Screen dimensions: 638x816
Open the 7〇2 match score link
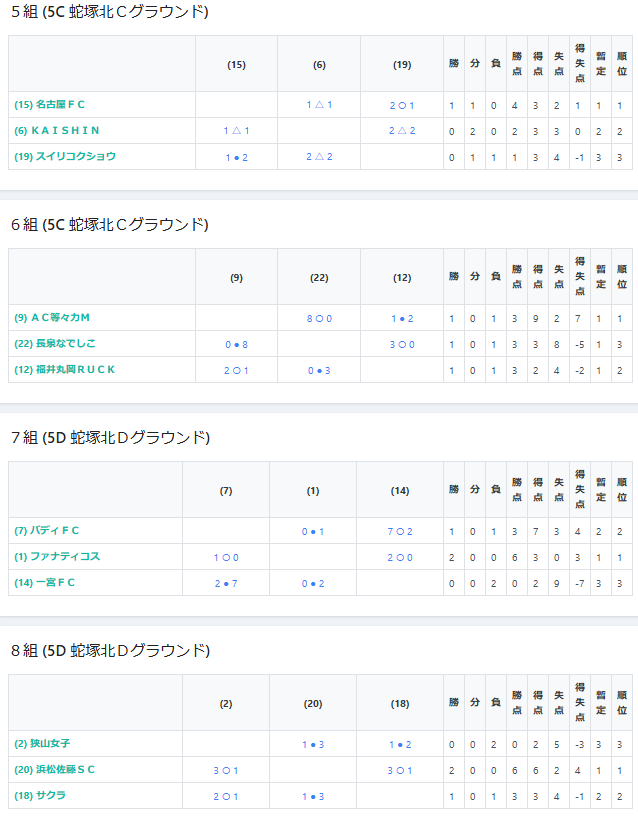(x=400, y=531)
